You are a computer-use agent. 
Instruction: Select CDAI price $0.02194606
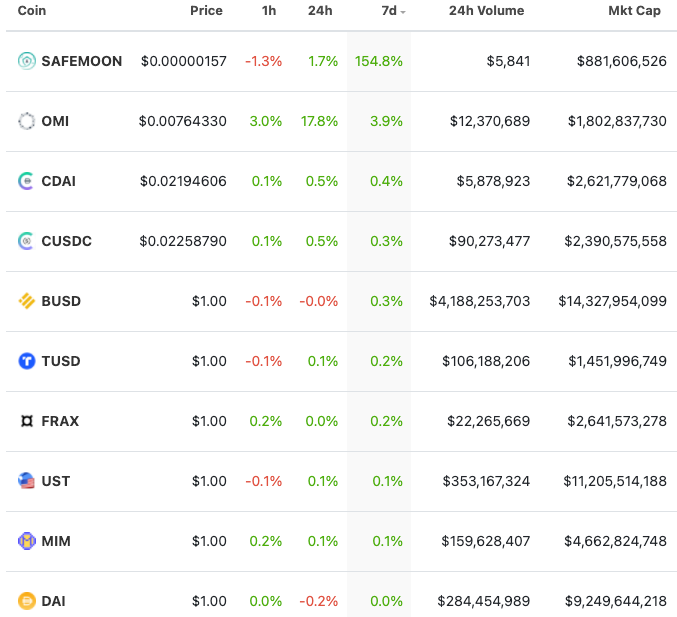pyautogui.click(x=183, y=181)
